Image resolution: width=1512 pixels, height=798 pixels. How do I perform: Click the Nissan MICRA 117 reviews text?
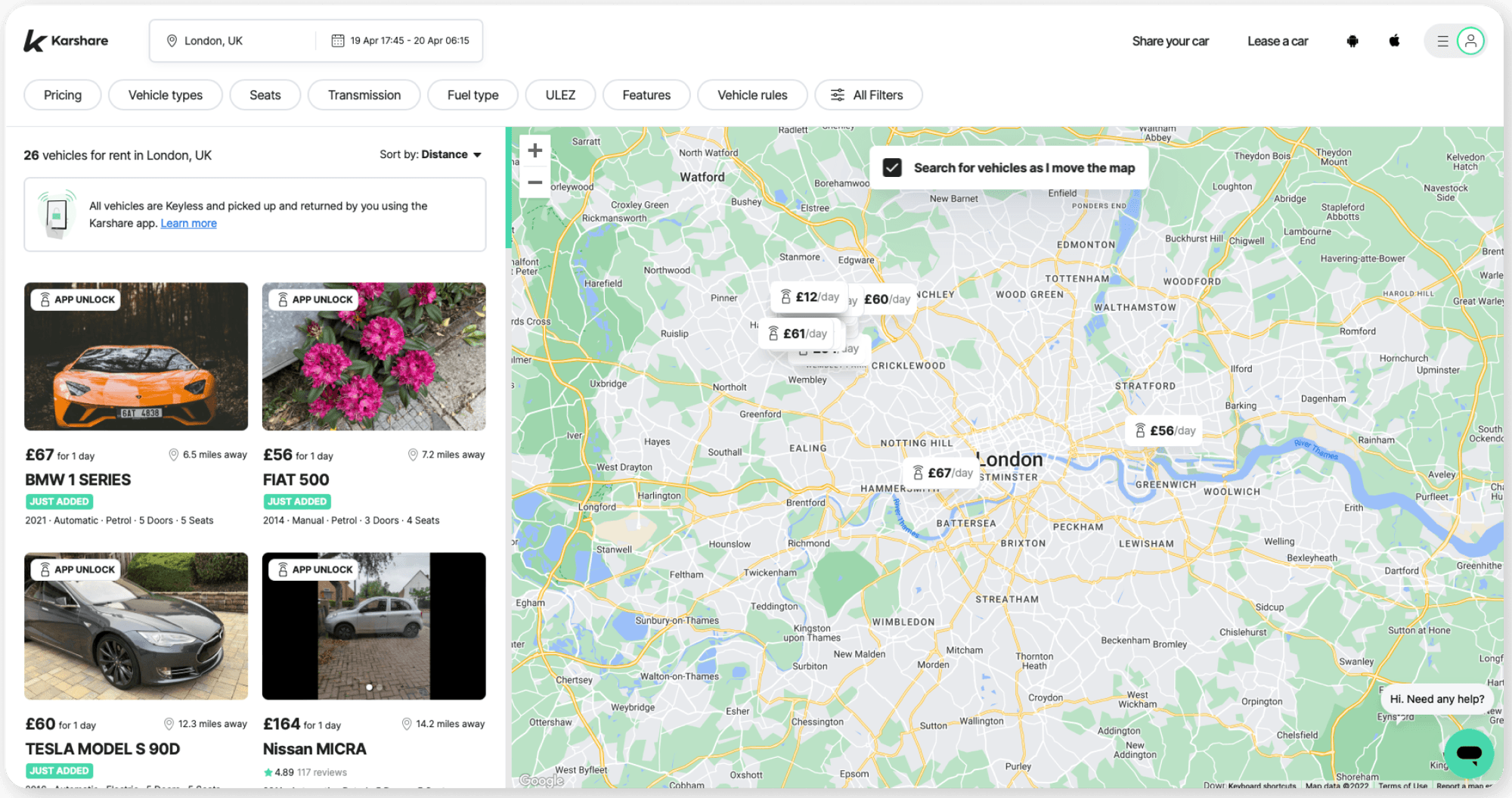[322, 772]
